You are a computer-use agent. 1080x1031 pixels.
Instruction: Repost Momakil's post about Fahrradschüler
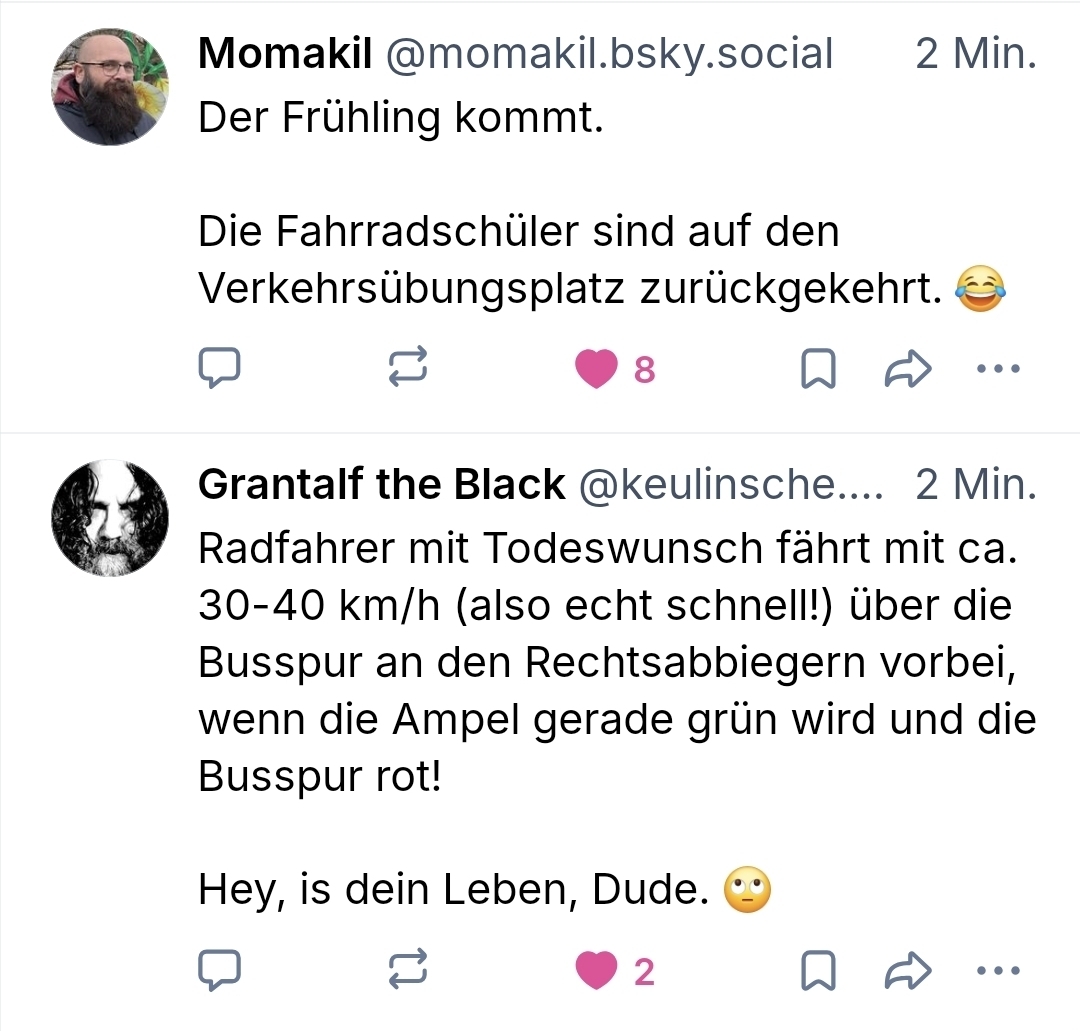coord(407,370)
